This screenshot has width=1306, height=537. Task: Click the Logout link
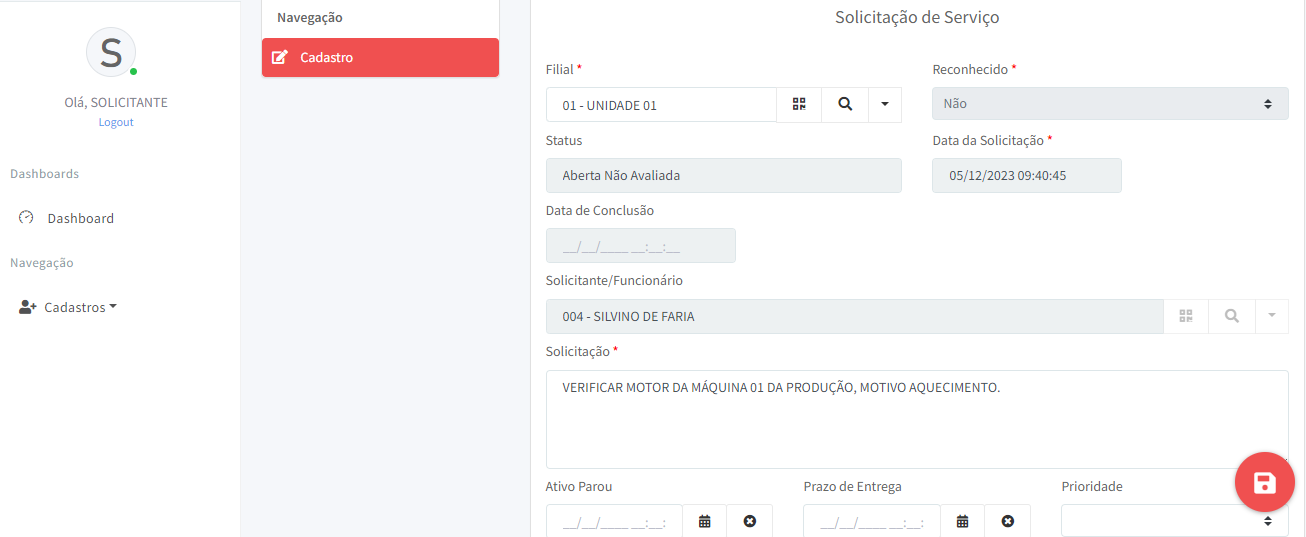[116, 122]
